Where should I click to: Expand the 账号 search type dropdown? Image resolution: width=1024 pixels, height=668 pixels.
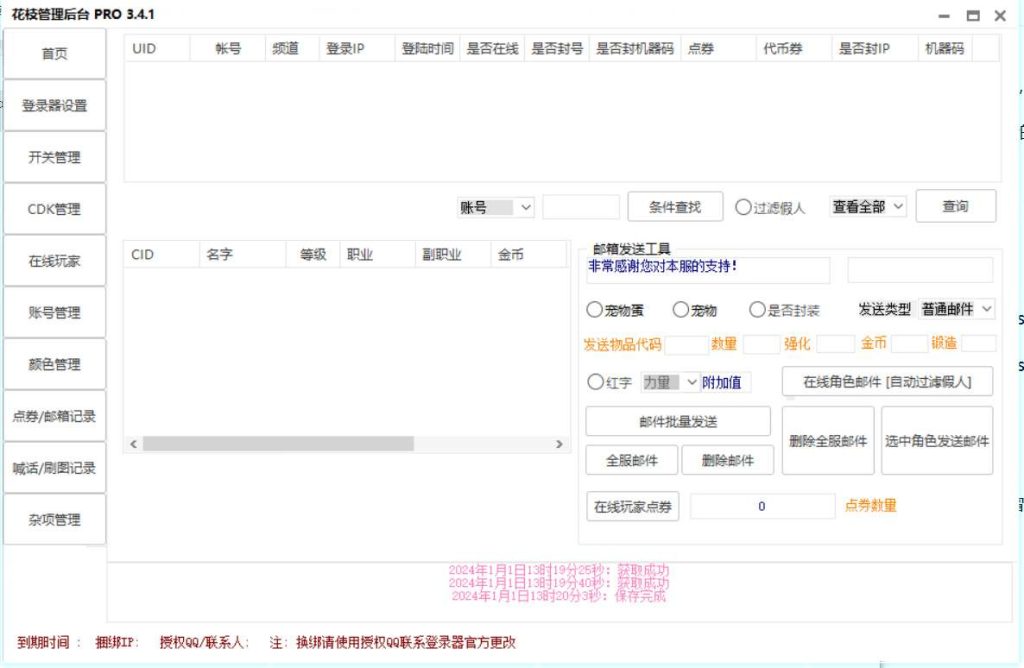click(497, 207)
